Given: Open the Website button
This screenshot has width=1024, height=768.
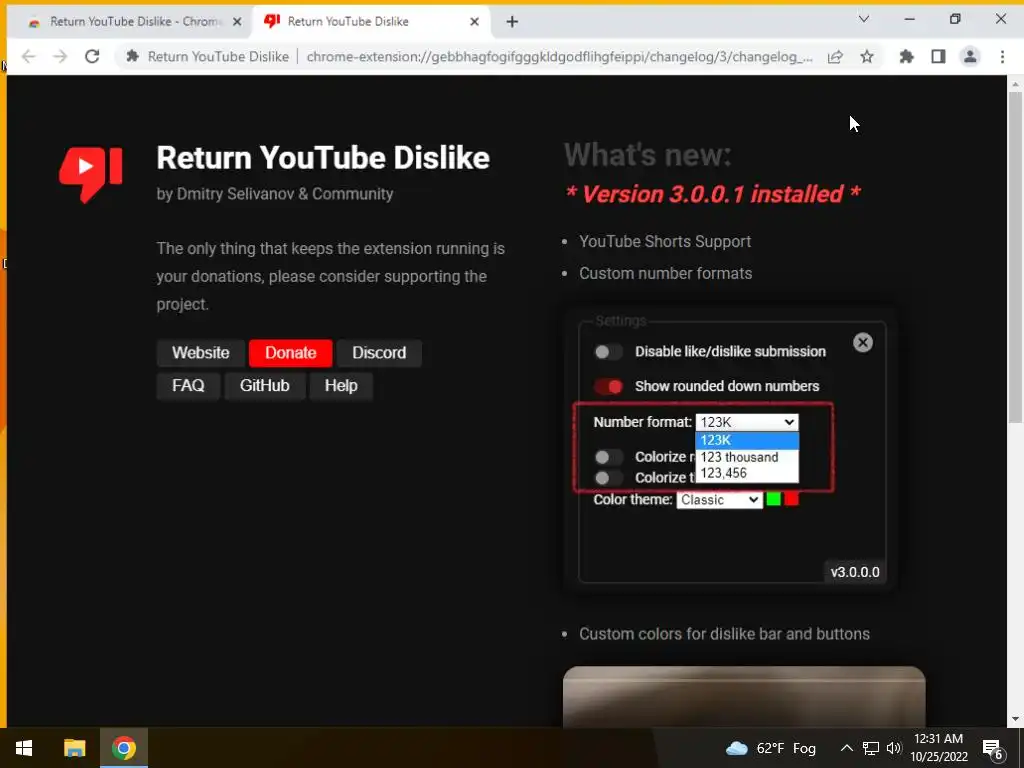Looking at the screenshot, I should [200, 353].
